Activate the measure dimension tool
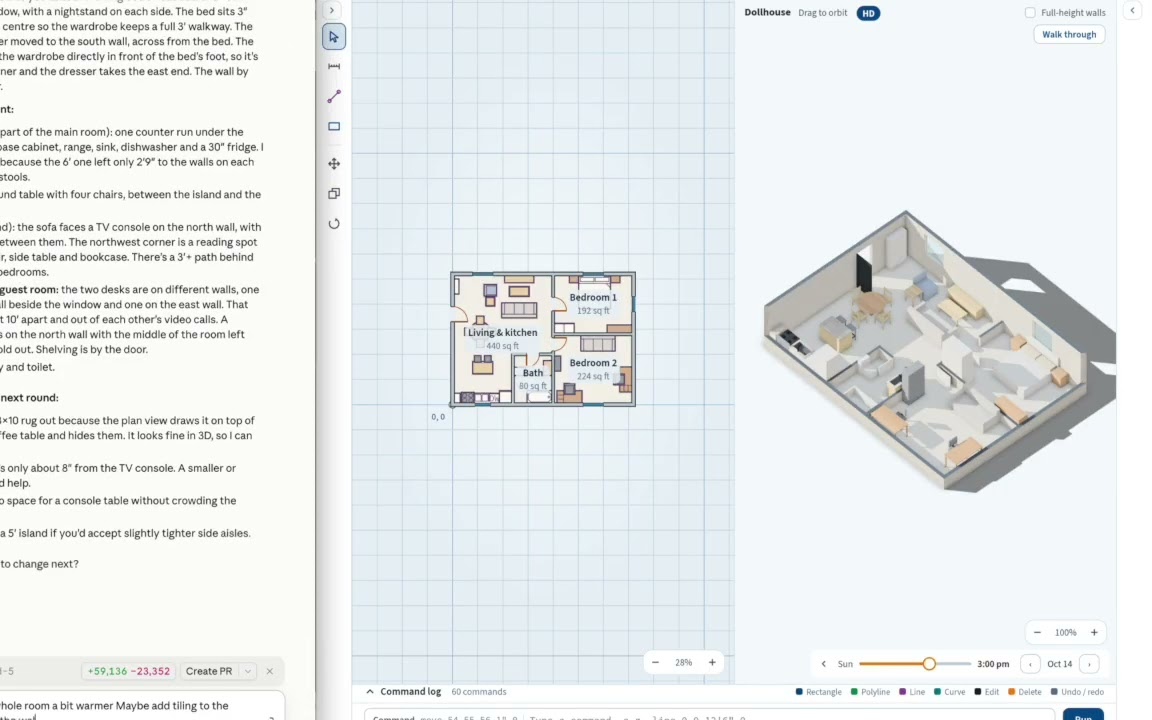1152x720 pixels. pos(334,67)
